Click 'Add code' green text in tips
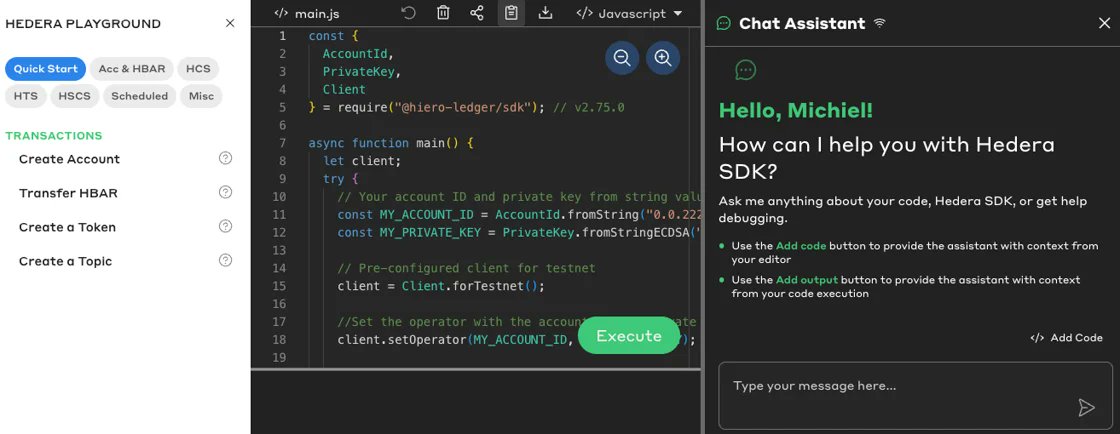This screenshot has width=1120, height=434. tap(801, 246)
